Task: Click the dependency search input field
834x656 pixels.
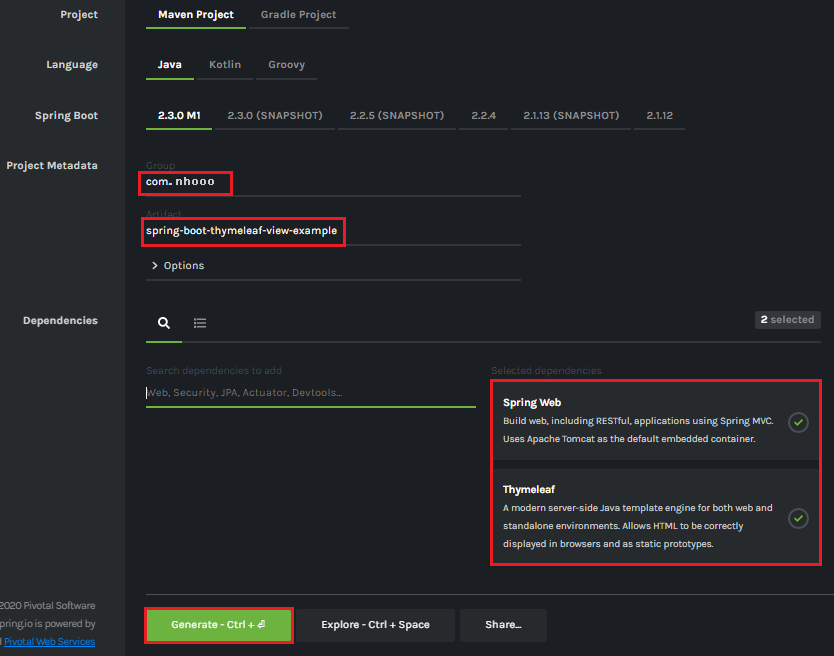Action: 310,392
